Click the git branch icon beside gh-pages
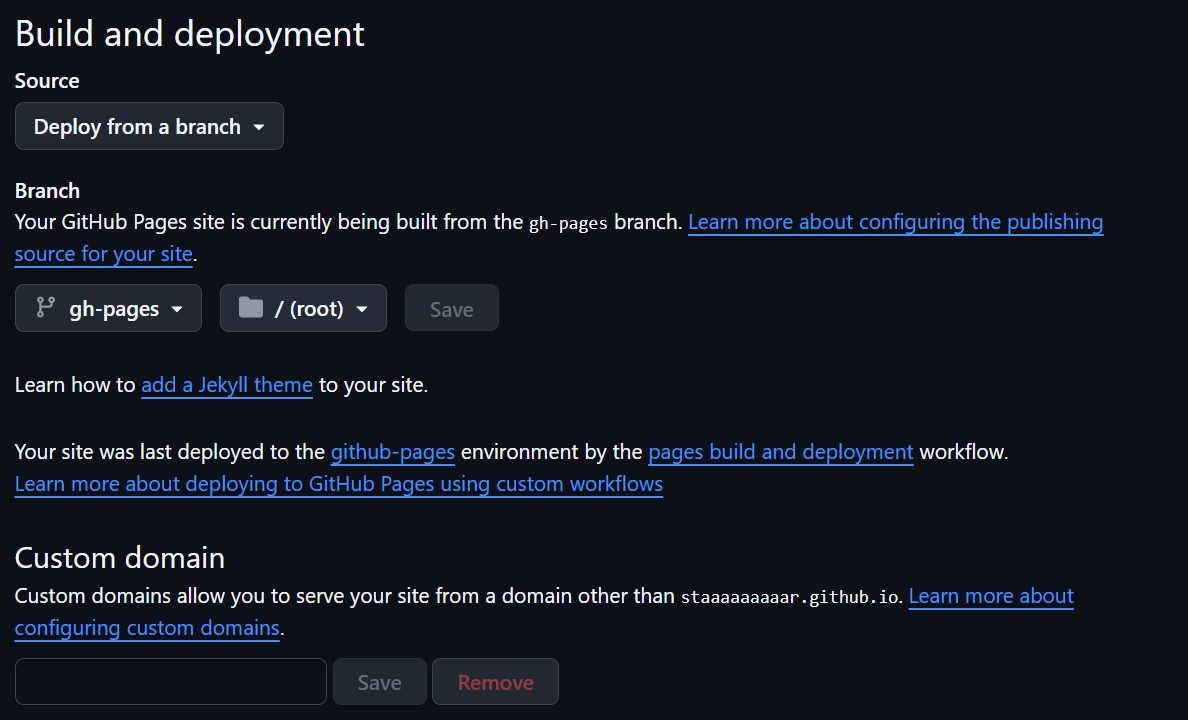This screenshot has height=720, width=1188. click(x=45, y=308)
